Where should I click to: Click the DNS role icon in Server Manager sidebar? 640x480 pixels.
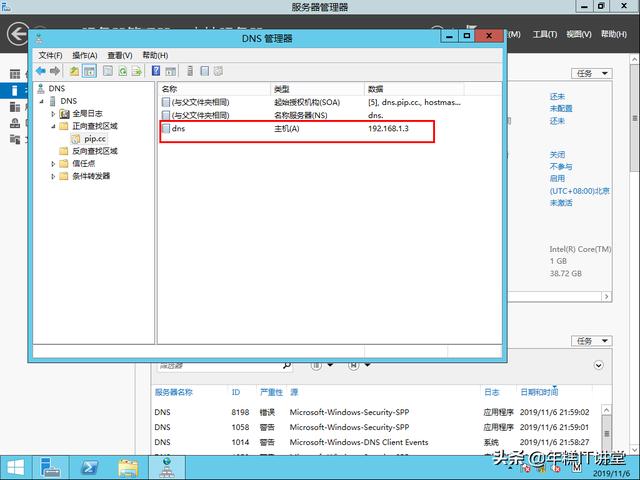click(15, 123)
